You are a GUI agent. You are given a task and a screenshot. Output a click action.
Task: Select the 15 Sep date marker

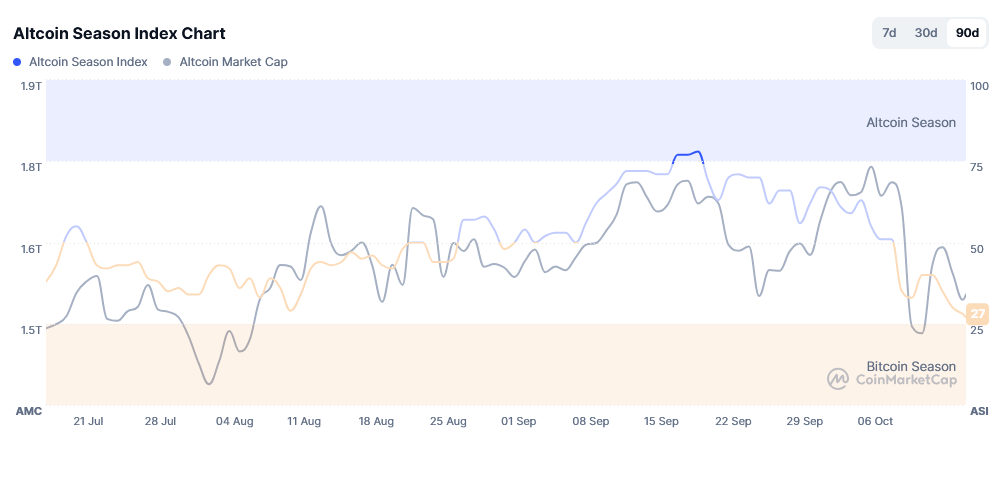pyautogui.click(x=662, y=422)
